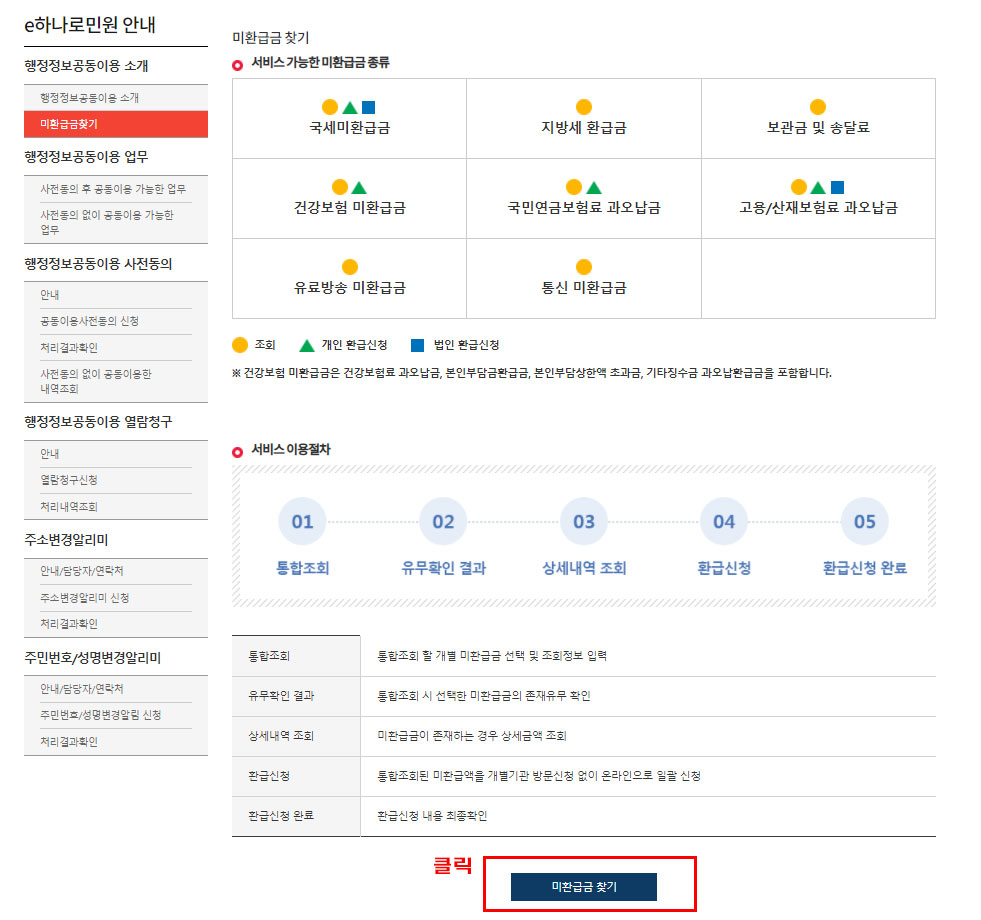981x920 pixels.
Task: Open 사전동의 없이 공동이용 가능한 업무 link
Action: pyautogui.click(x=106, y=222)
